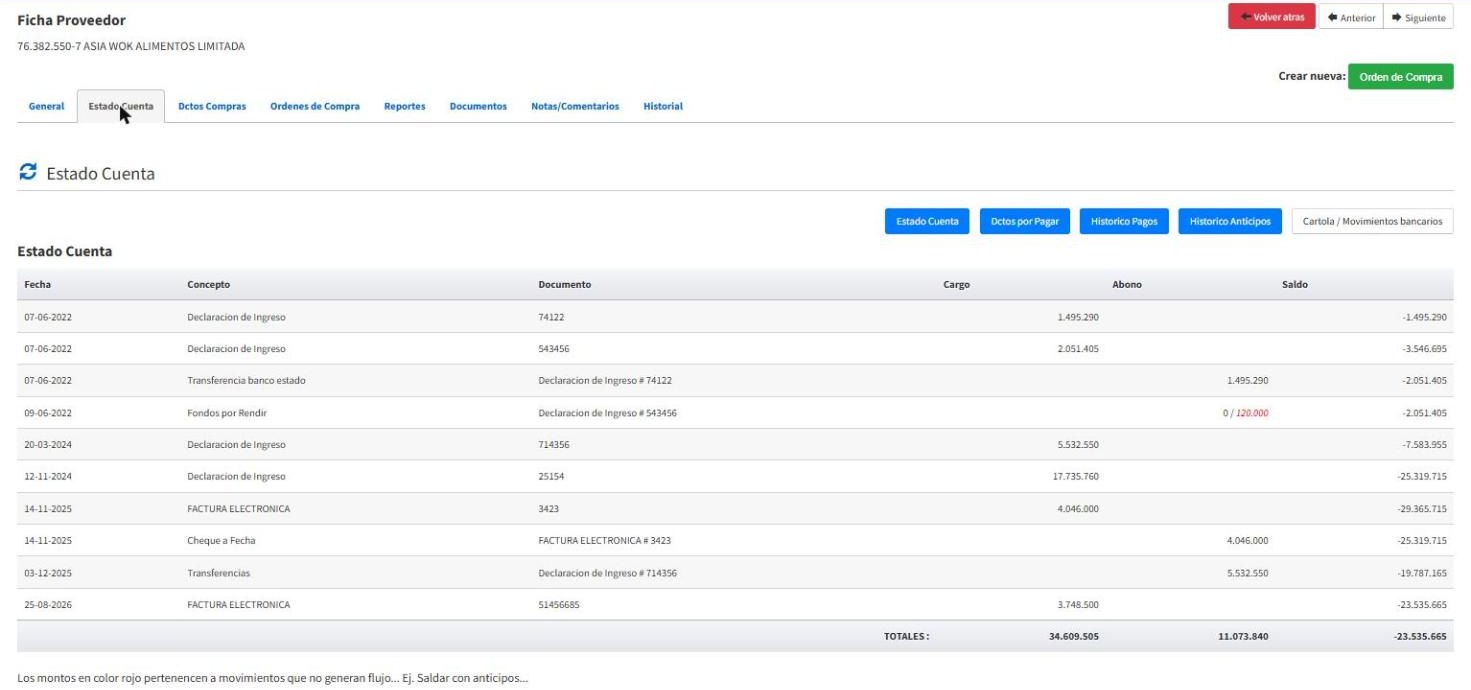
Task: Click FACTURA ELECTRONICA # 3423 document
Action: tap(604, 541)
